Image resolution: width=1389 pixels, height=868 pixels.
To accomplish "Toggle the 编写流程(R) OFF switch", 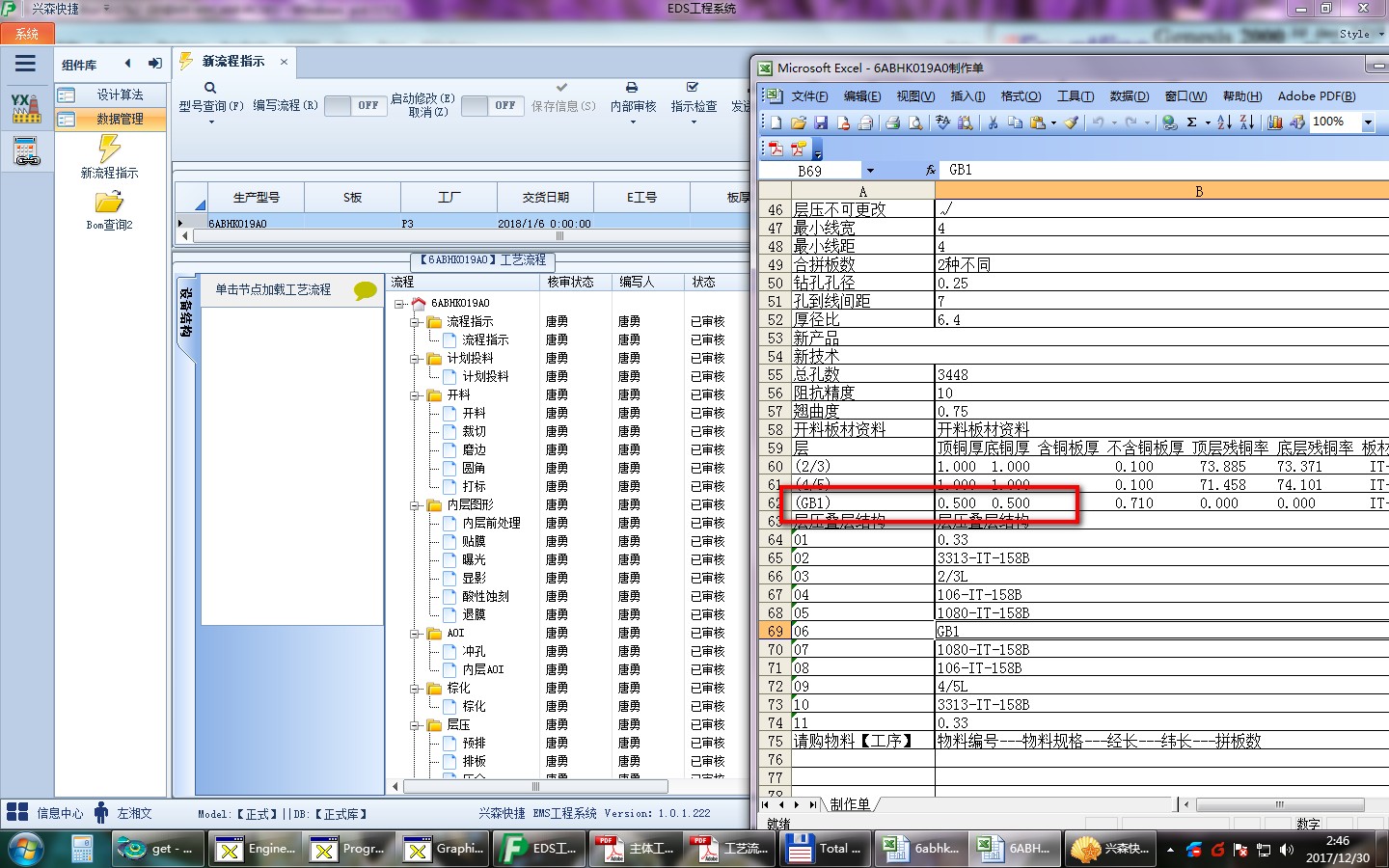I will [x=355, y=106].
